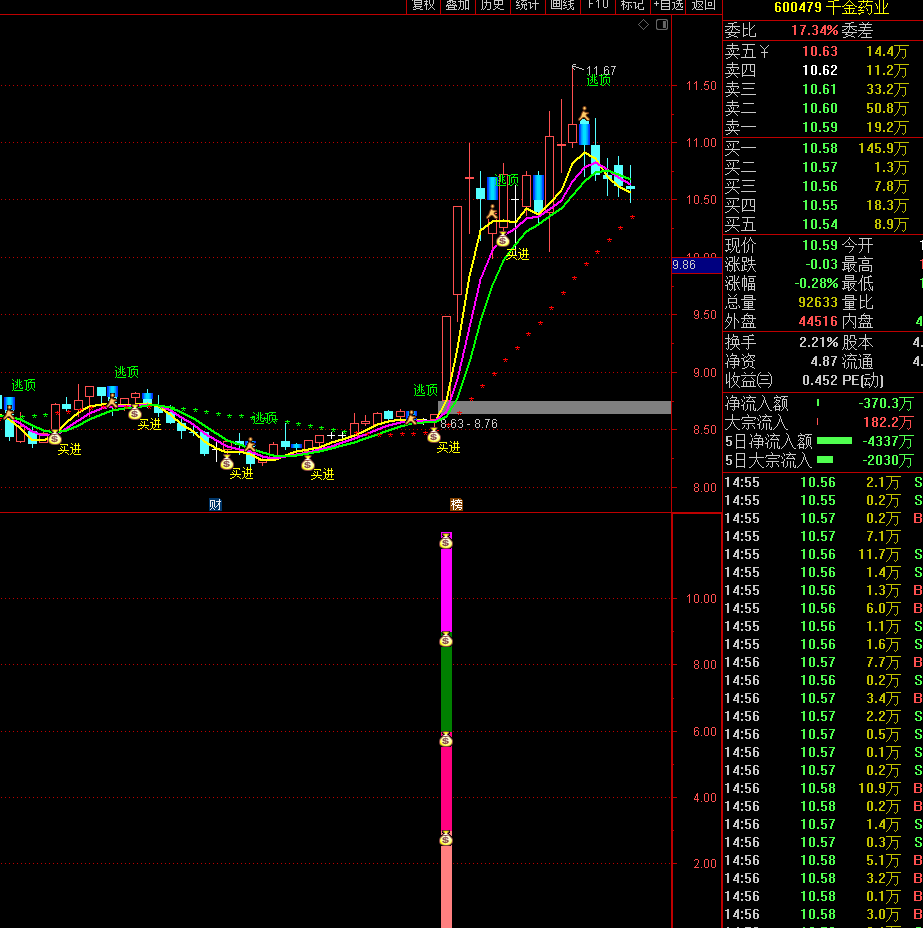The height and width of the screenshot is (928, 923).
Task: Click the diamond icon above the chart
Action: 643,24
